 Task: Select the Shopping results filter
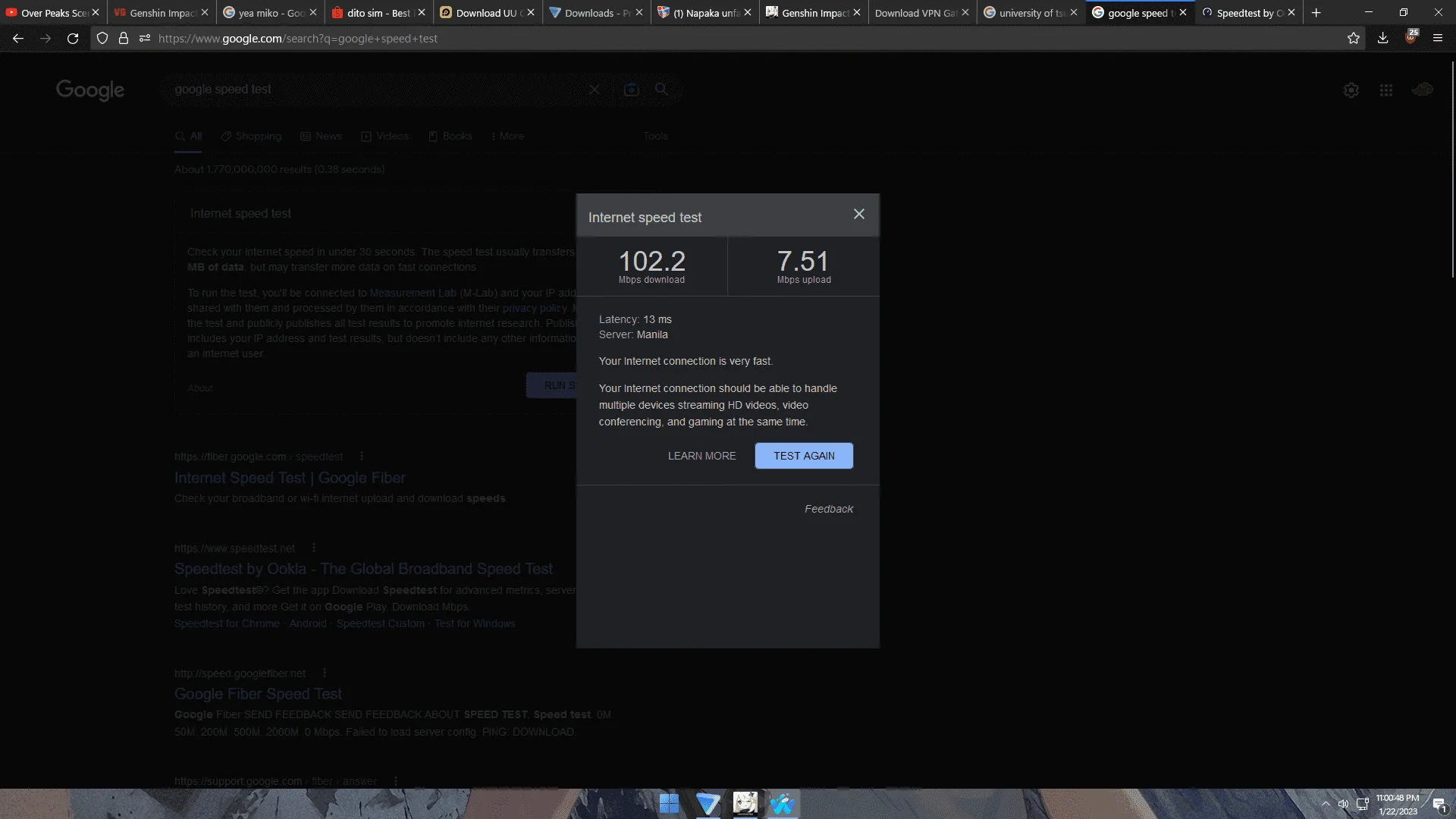pyautogui.click(x=251, y=136)
